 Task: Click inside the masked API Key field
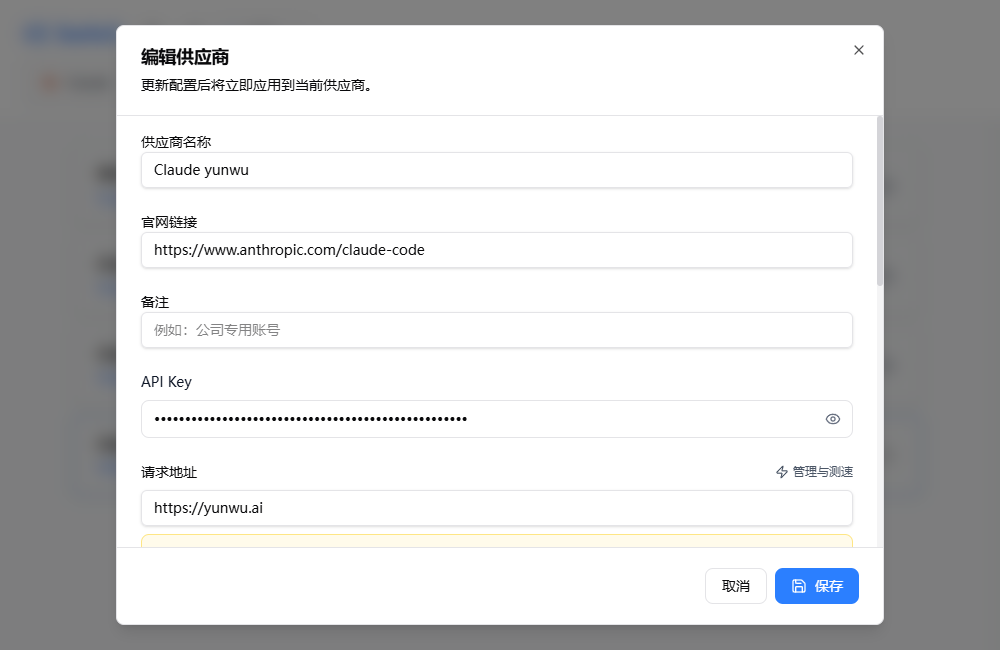tap(480, 419)
